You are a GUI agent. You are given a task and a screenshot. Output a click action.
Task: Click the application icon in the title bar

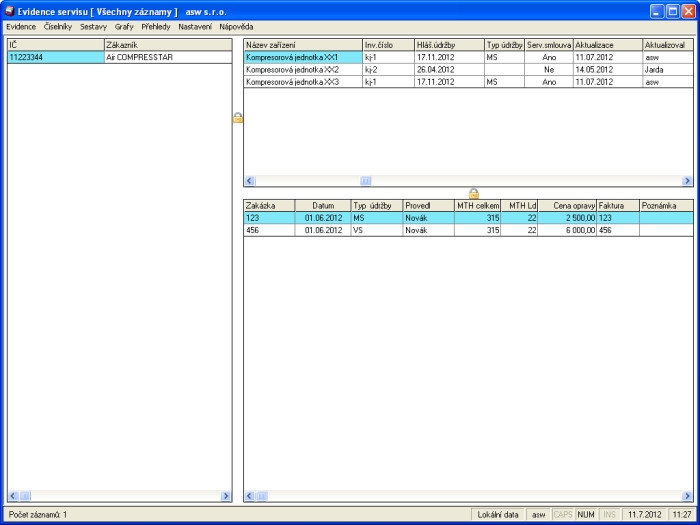point(9,12)
